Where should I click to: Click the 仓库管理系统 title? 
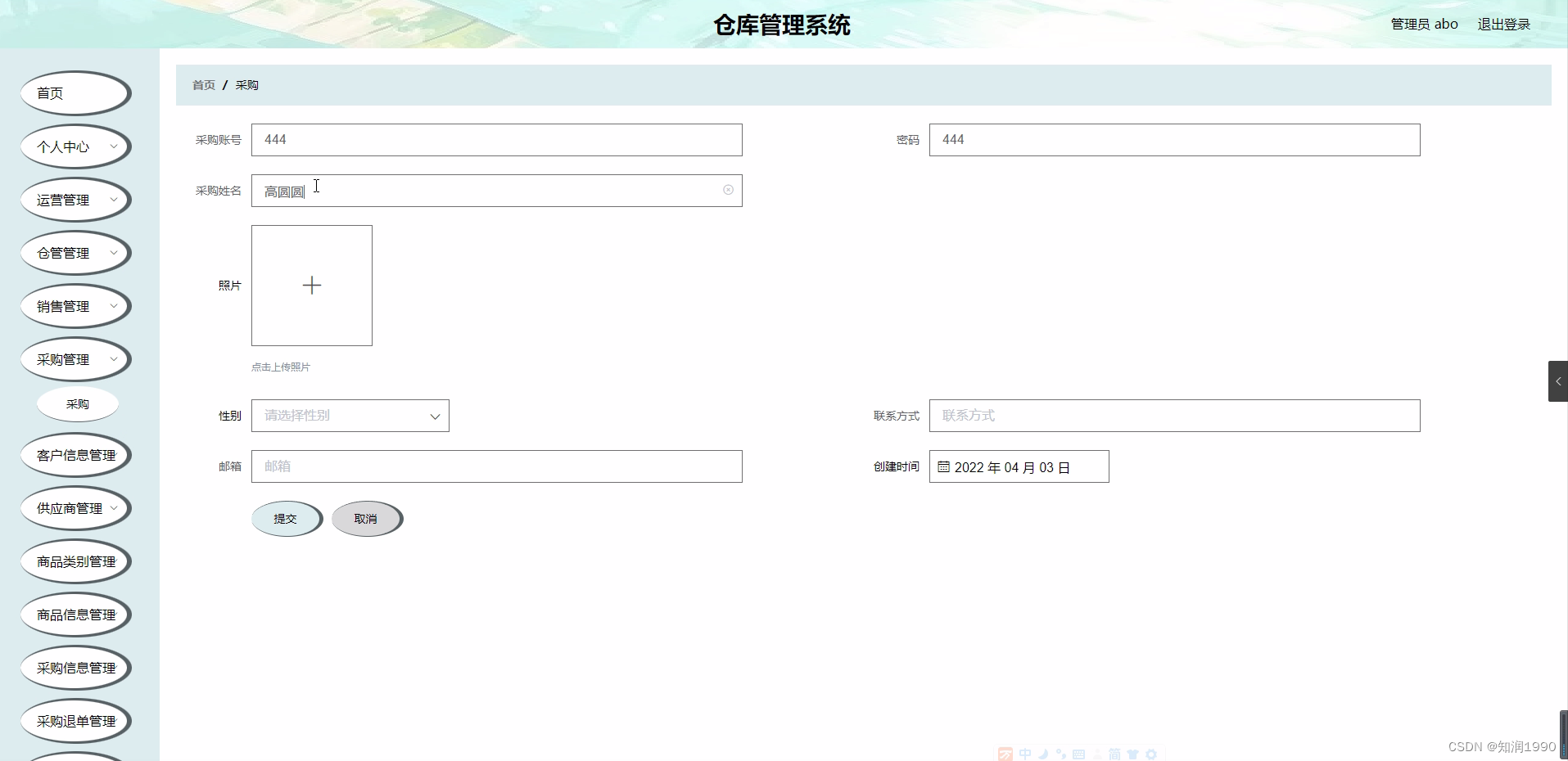pyautogui.click(x=782, y=25)
